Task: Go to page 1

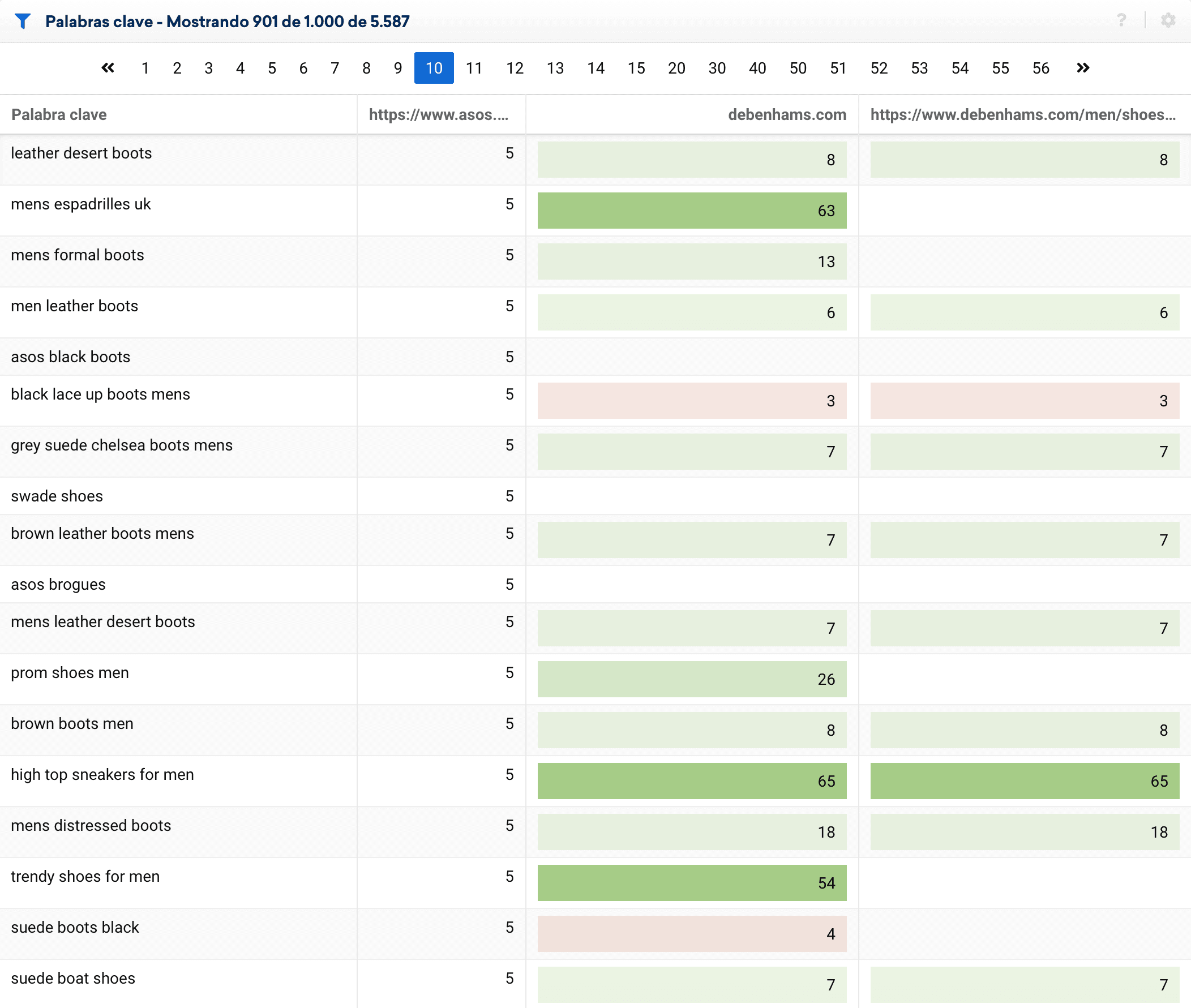Action: [145, 68]
